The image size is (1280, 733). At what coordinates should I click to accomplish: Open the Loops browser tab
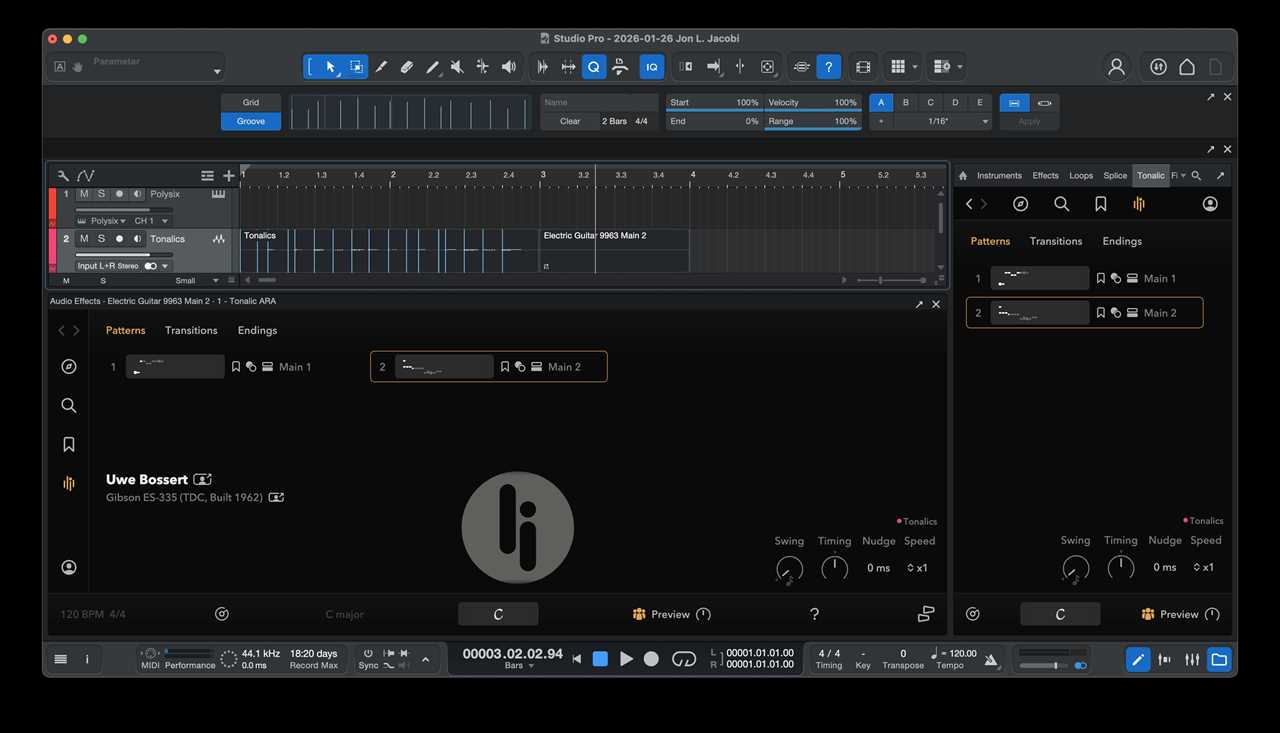[x=1081, y=175]
